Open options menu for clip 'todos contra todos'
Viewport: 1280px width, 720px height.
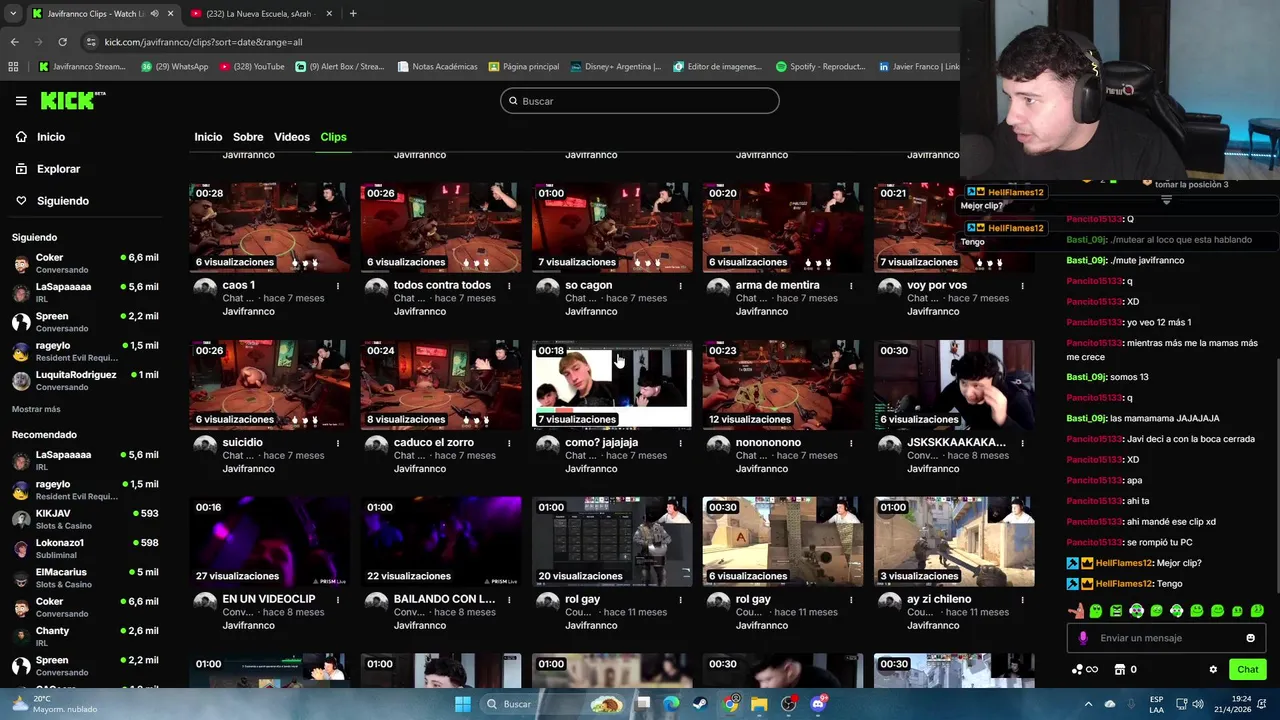click(x=509, y=286)
